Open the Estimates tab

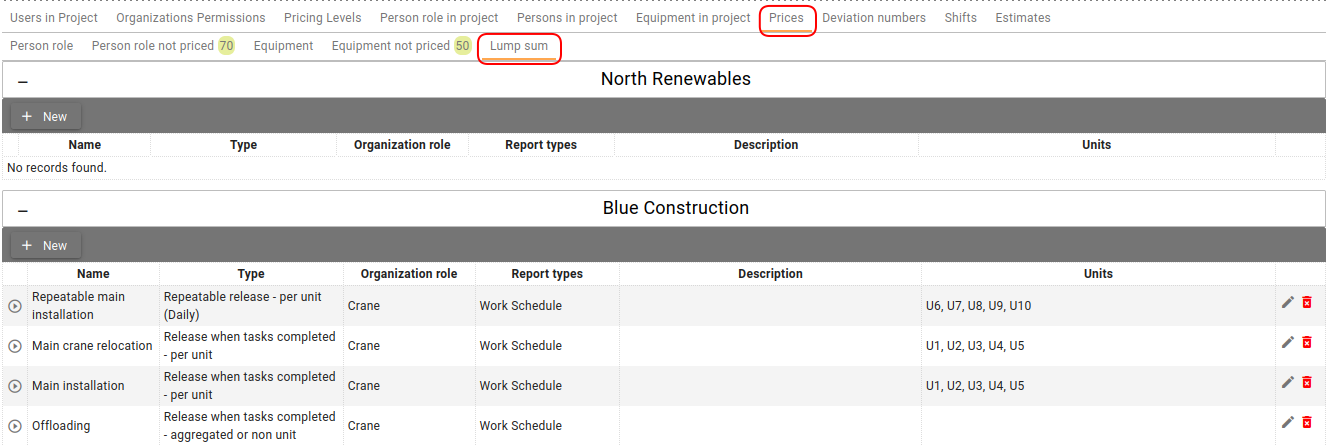[1023, 18]
